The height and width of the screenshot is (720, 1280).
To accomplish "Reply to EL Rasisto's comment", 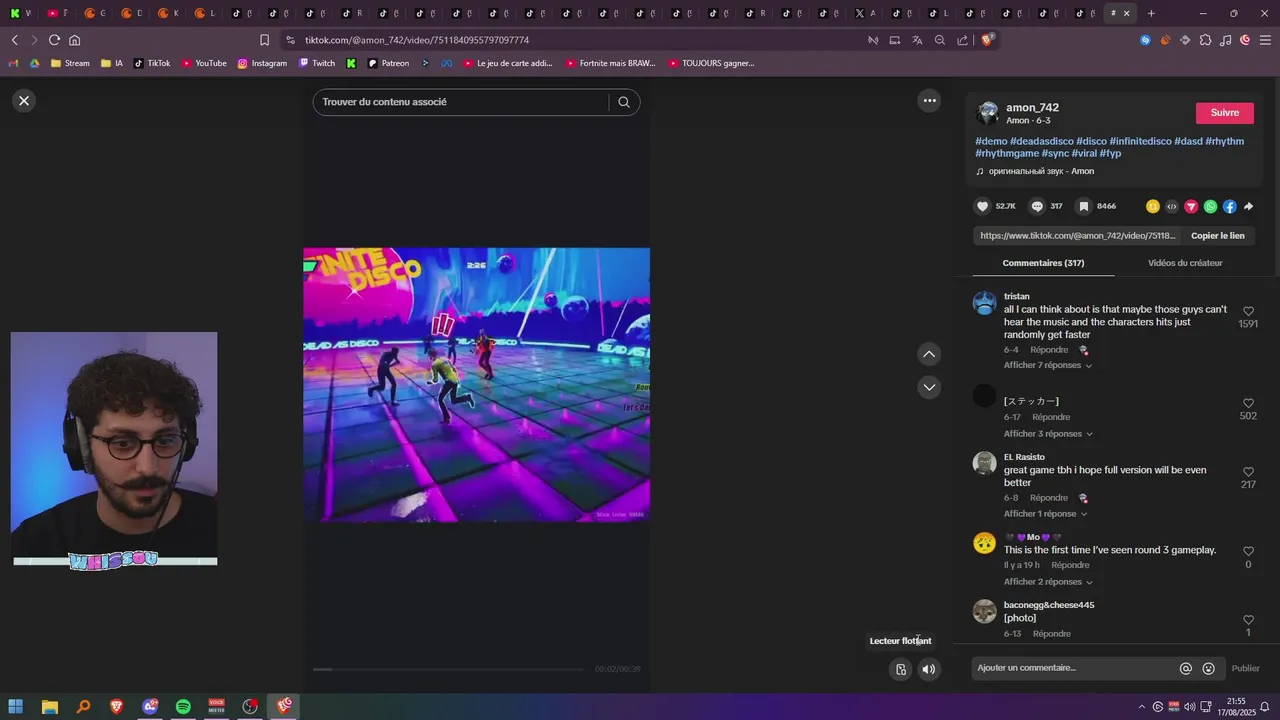I will pyautogui.click(x=1049, y=498).
